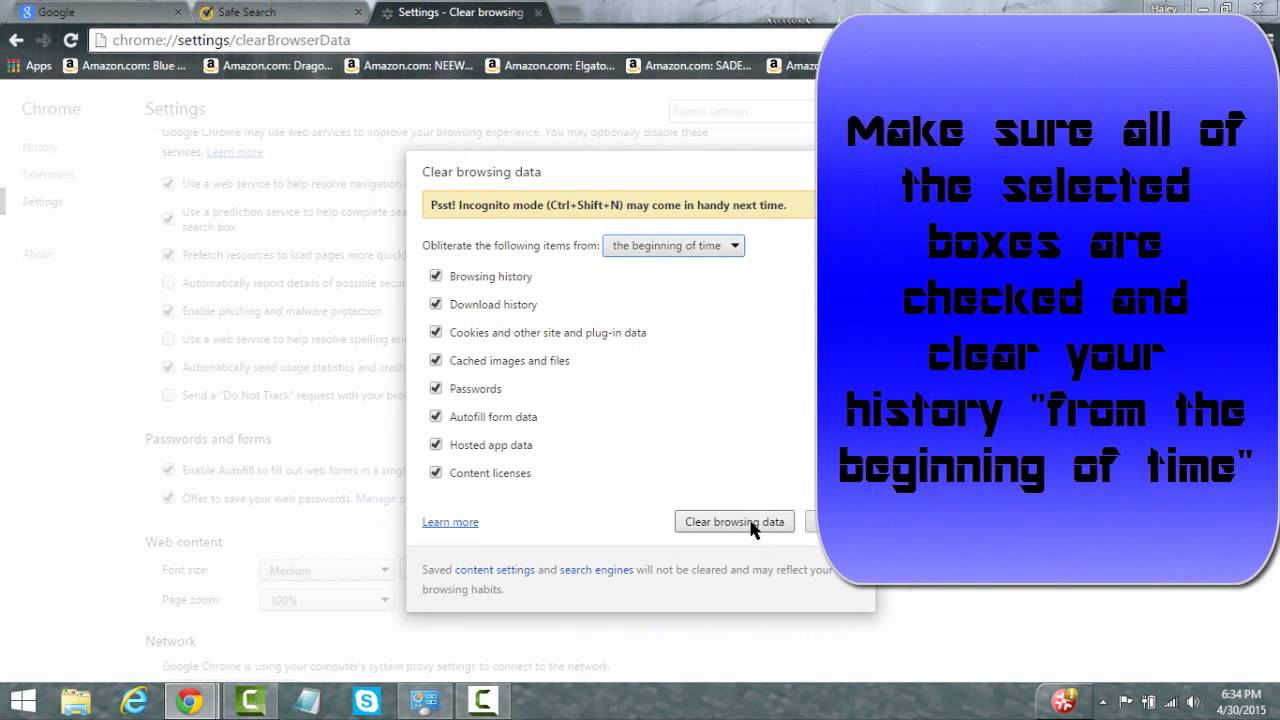Open the Apps shortcut in bookmarks bar
The image size is (1280, 720).
[x=29, y=66]
